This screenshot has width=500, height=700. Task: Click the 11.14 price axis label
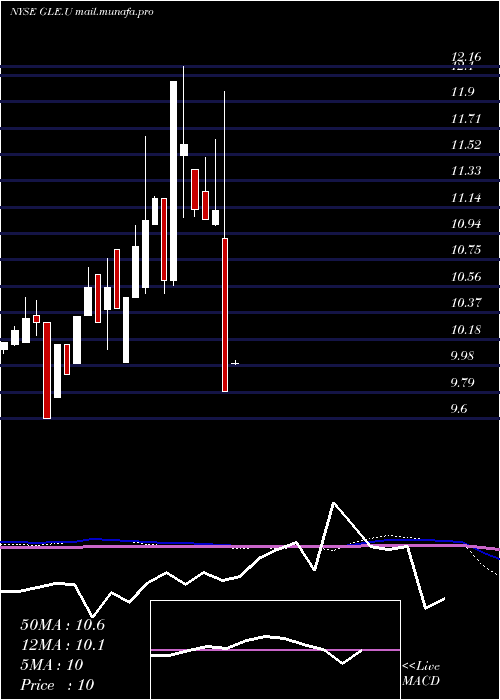coord(466,197)
